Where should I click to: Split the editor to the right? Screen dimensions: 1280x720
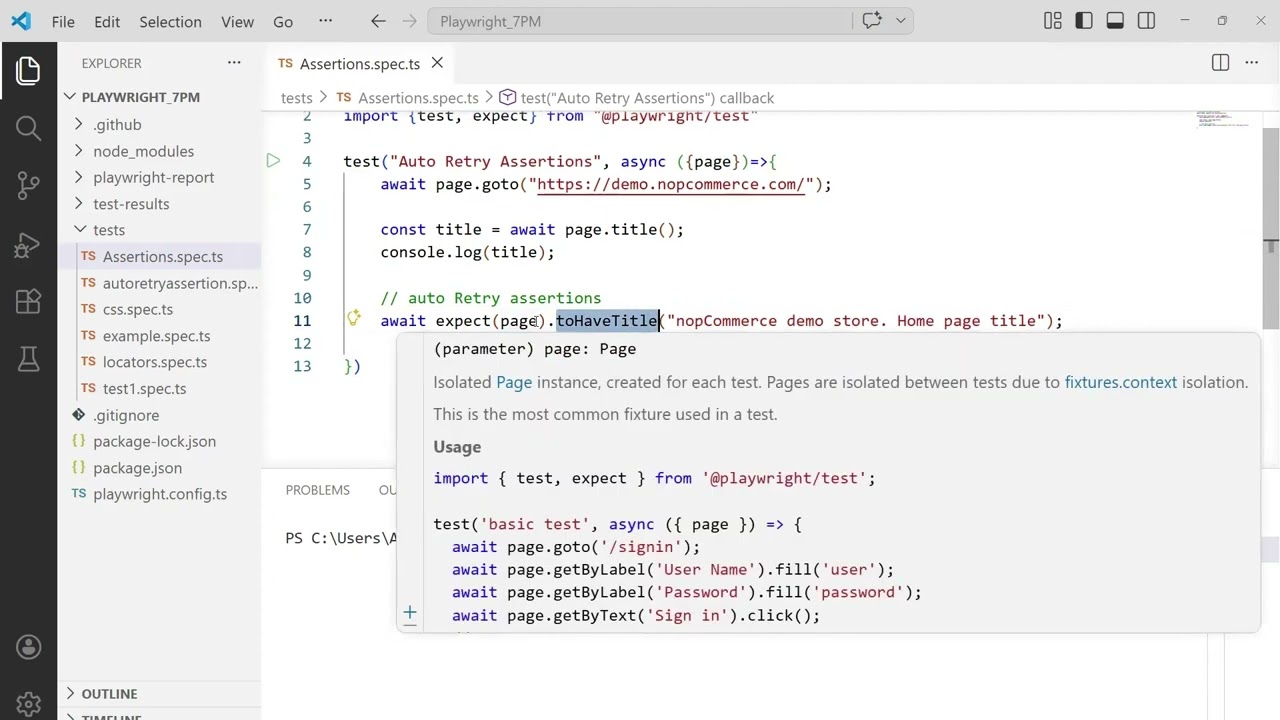1220,63
